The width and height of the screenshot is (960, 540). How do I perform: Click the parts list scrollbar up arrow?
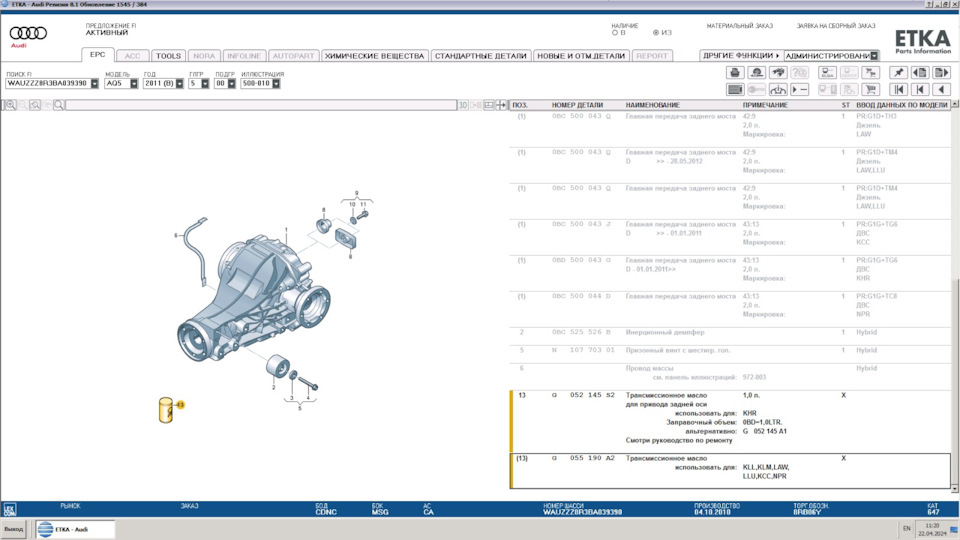click(x=954, y=105)
